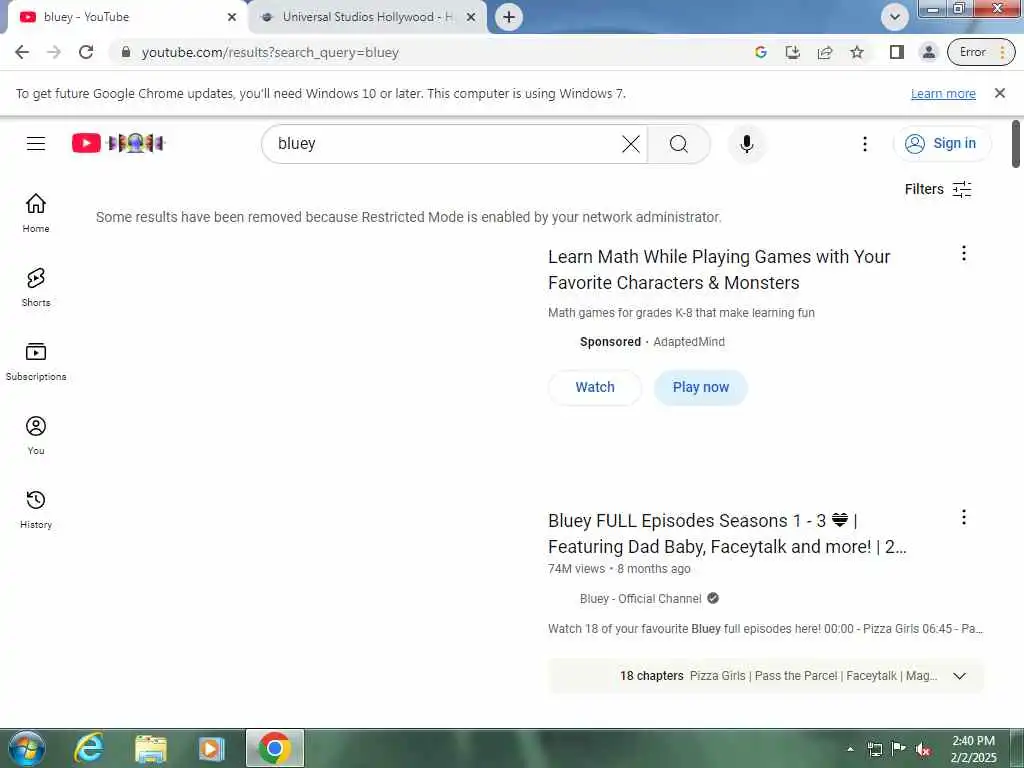Screen dimensions: 1024x768
Task: Open the Windows Start menu
Action: (27, 748)
